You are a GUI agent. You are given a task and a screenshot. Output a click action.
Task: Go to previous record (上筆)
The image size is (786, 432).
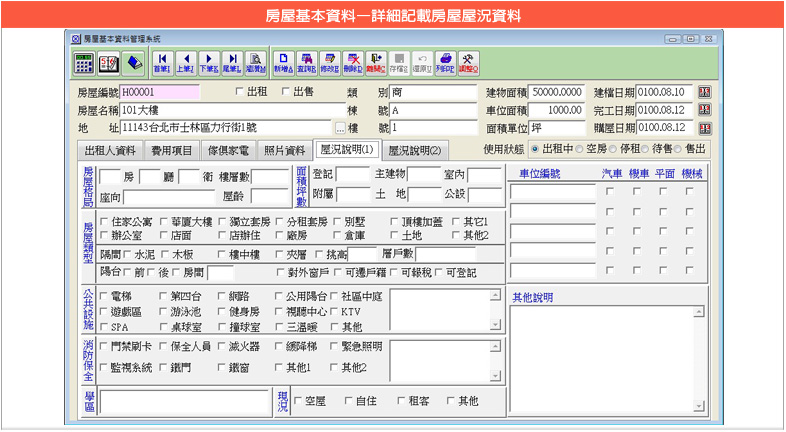(x=185, y=62)
